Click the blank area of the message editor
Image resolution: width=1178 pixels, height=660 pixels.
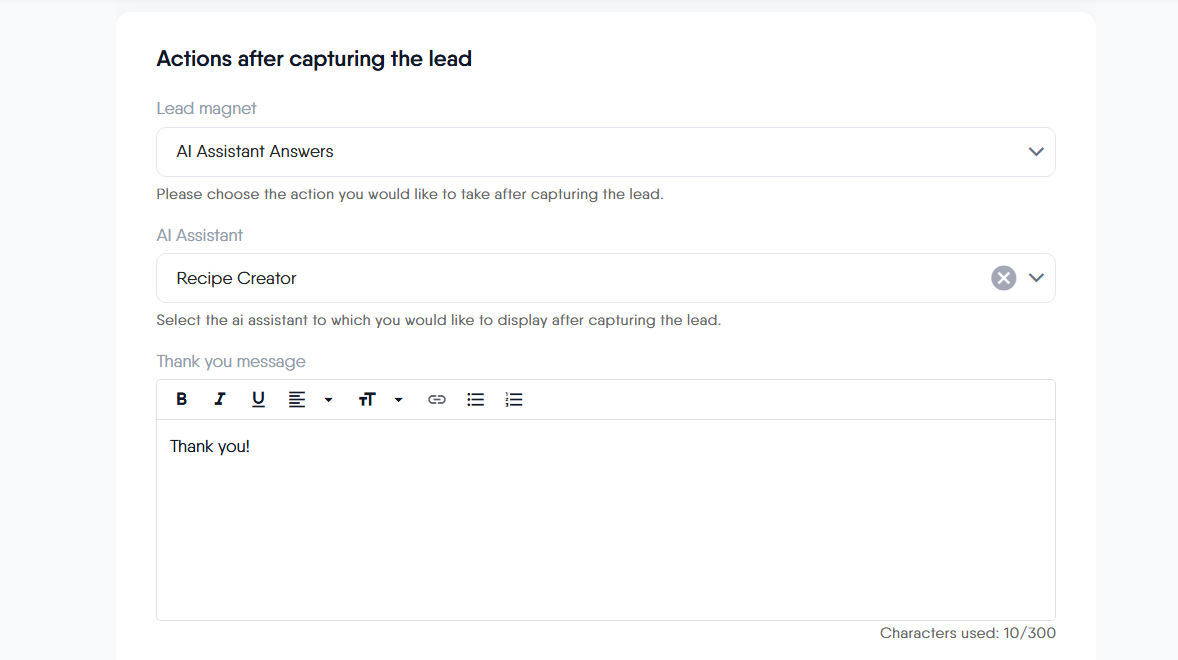coord(605,540)
